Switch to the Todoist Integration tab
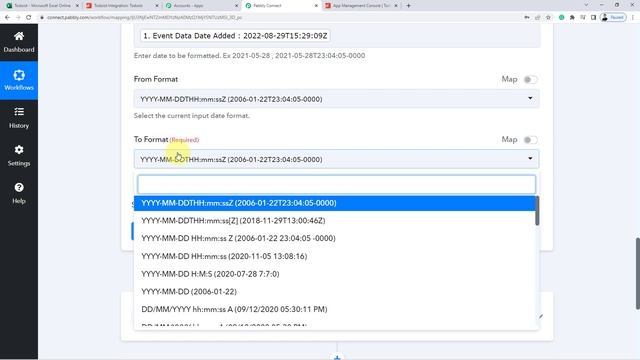 point(121,6)
